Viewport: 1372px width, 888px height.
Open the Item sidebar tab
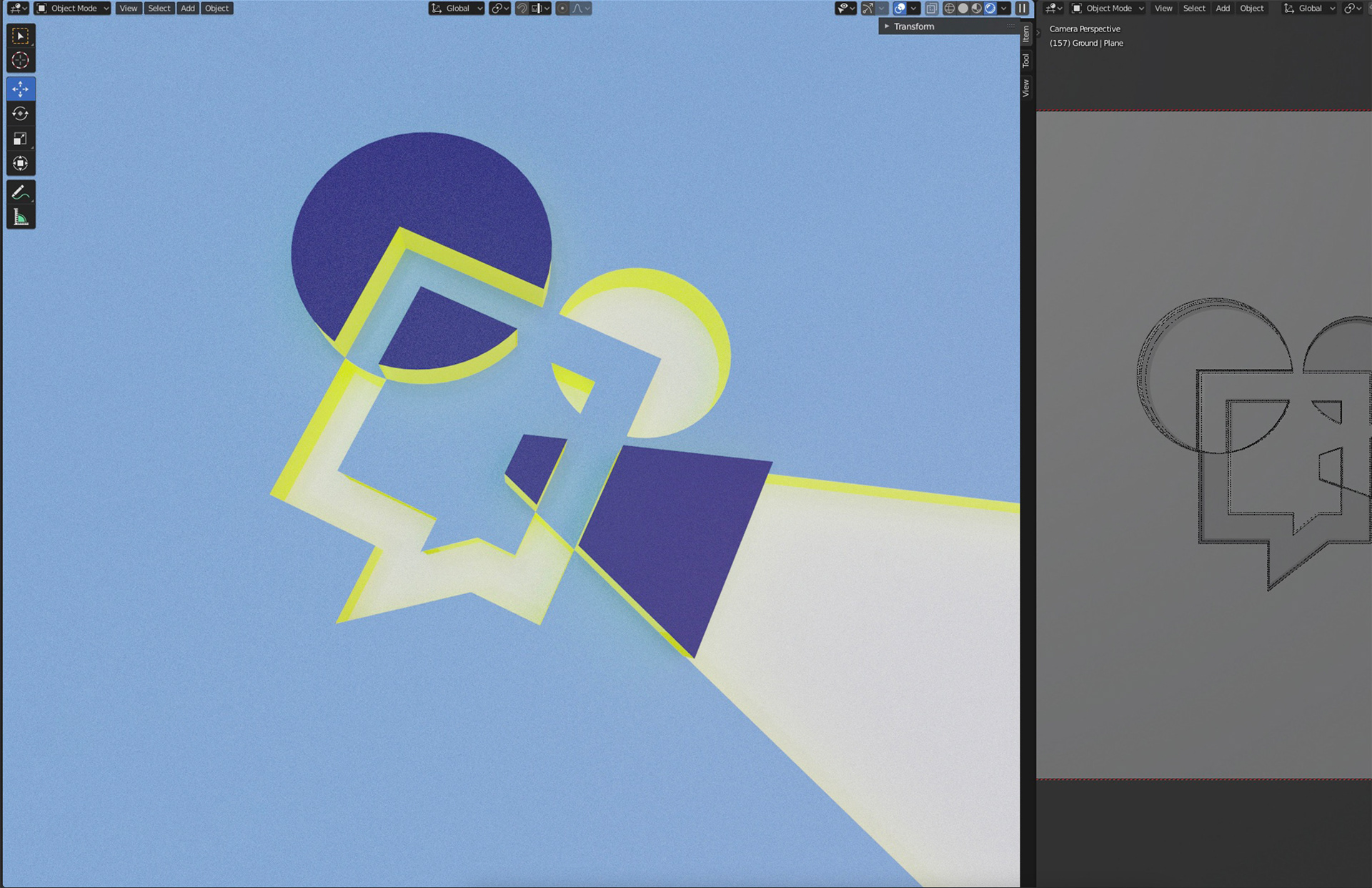[1026, 34]
